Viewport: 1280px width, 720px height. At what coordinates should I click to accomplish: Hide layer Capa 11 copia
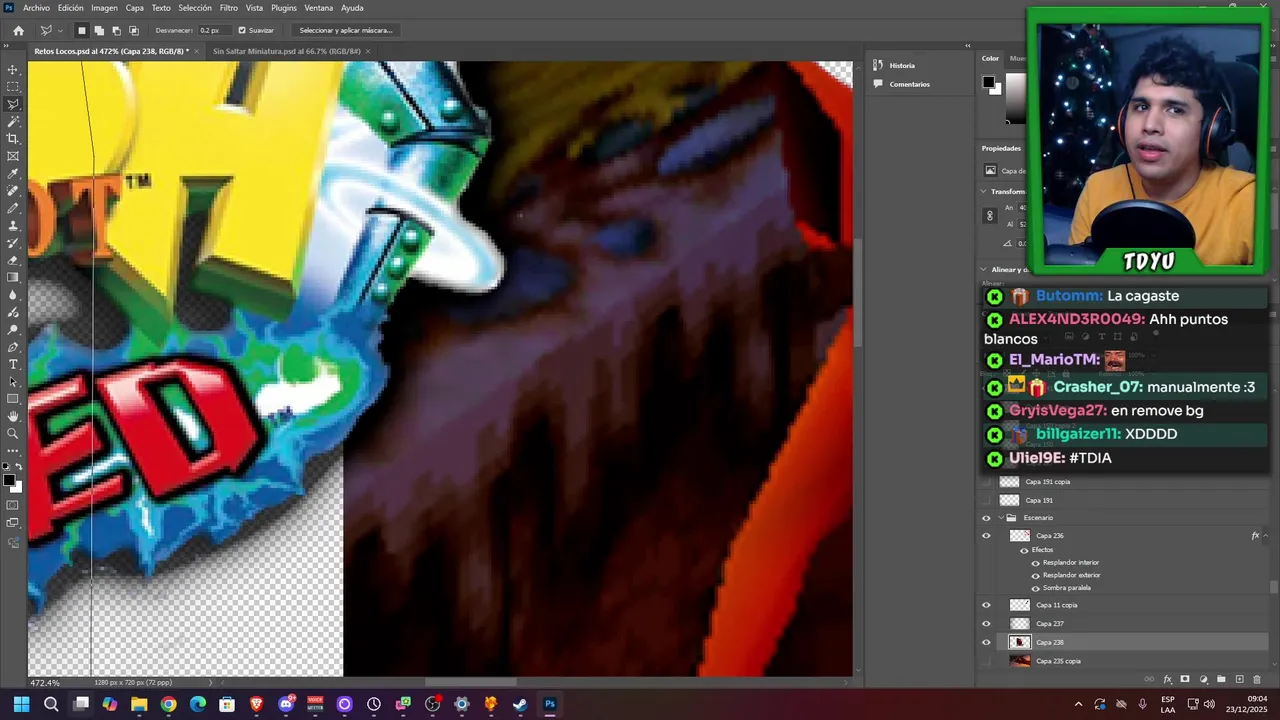pyautogui.click(x=986, y=605)
